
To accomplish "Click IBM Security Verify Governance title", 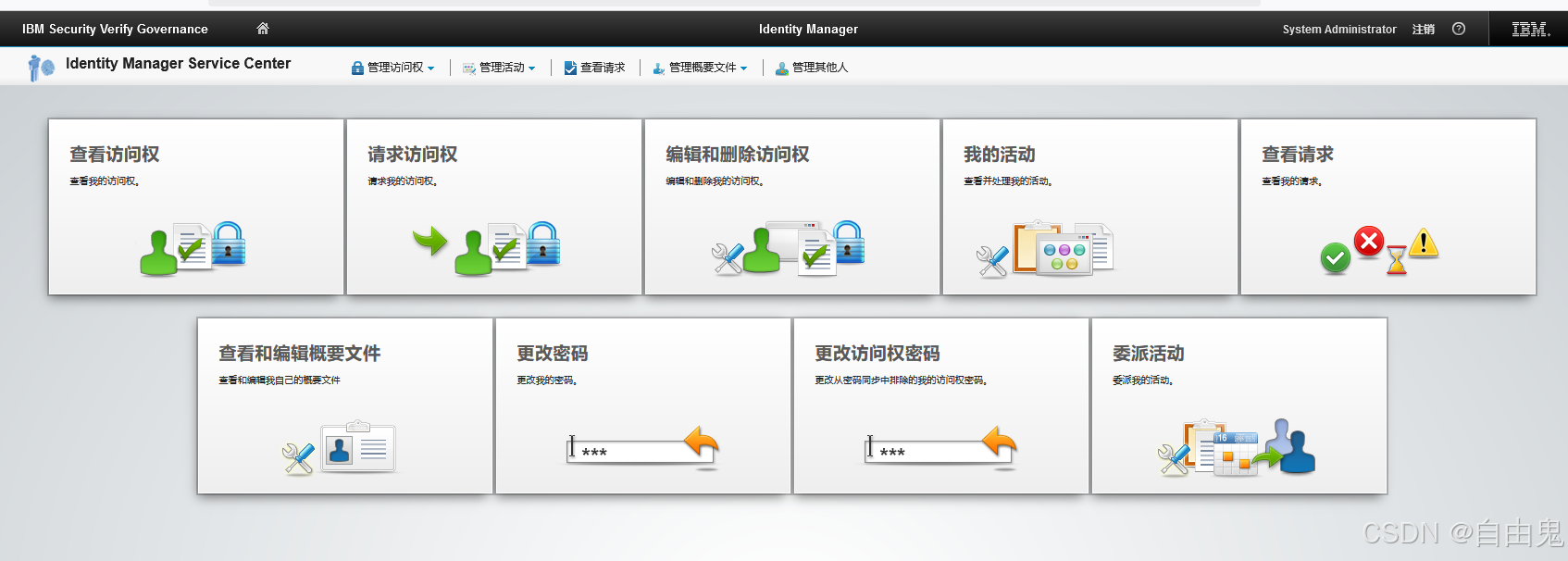I will click(115, 29).
